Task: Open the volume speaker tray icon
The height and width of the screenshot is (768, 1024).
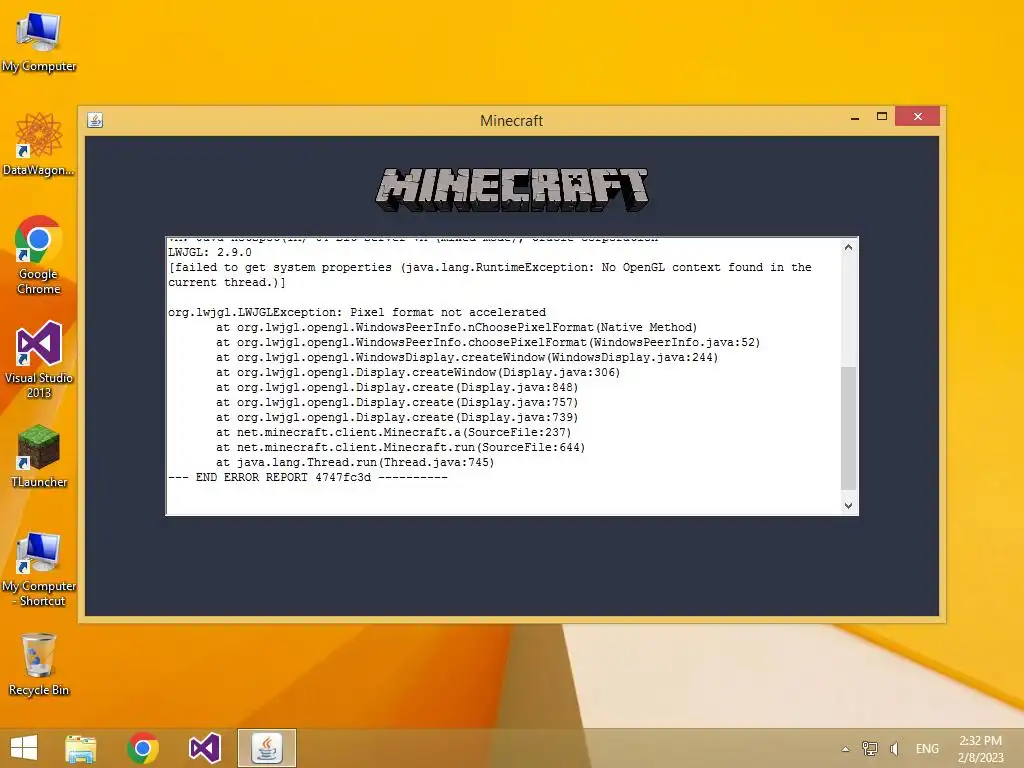Action: click(894, 748)
